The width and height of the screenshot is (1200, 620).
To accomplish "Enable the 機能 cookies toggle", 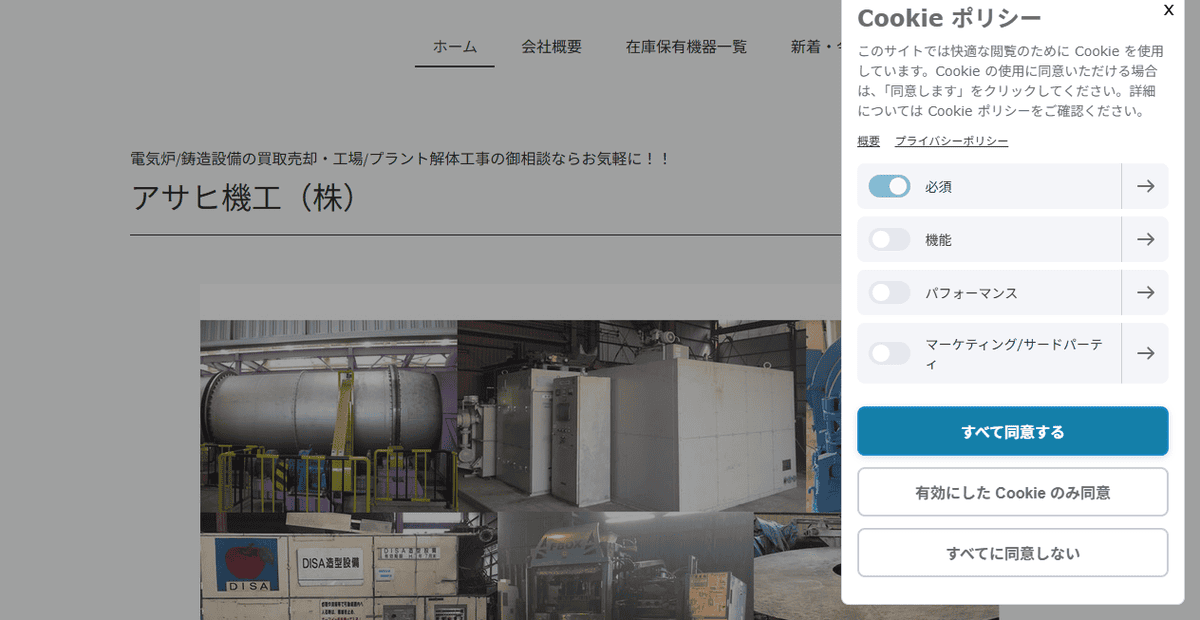I will tap(888, 239).
